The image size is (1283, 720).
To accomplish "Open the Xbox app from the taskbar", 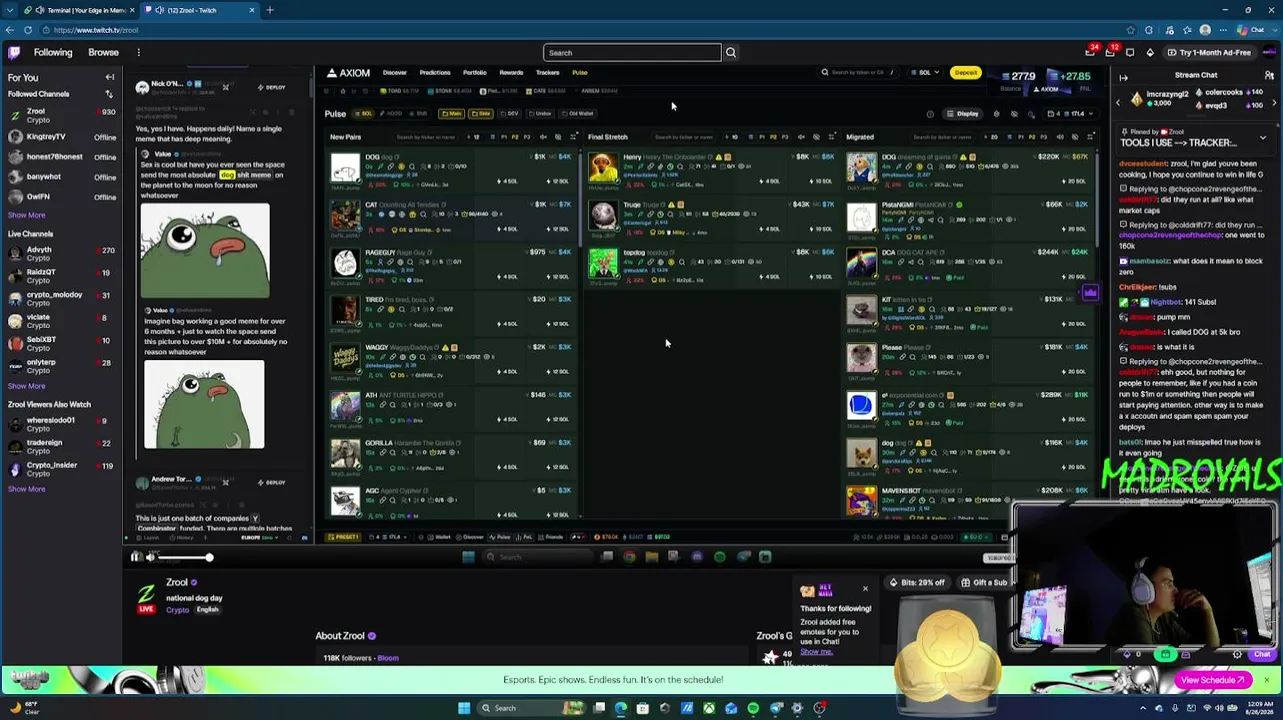I will (709, 708).
